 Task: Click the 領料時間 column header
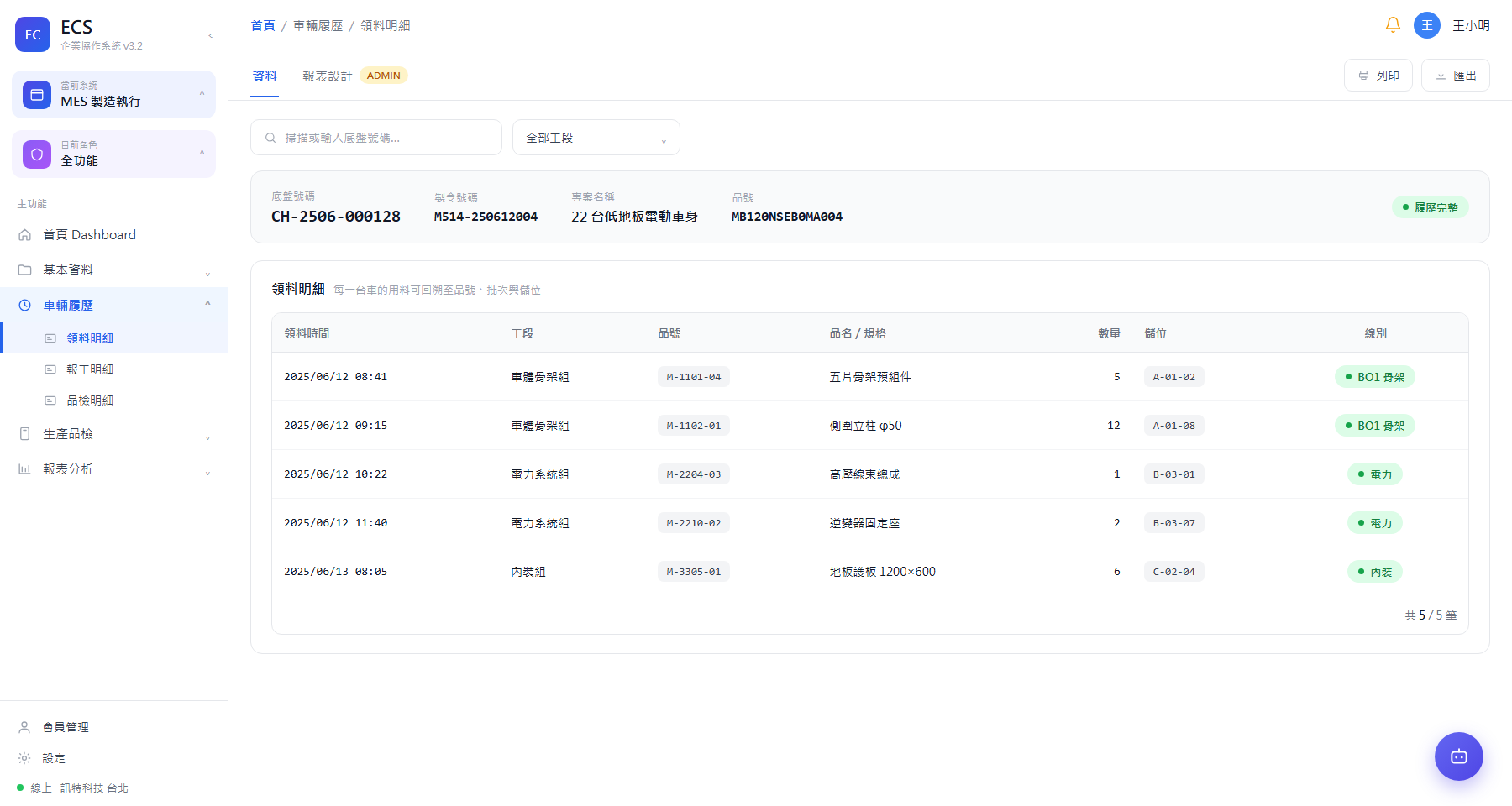307,333
